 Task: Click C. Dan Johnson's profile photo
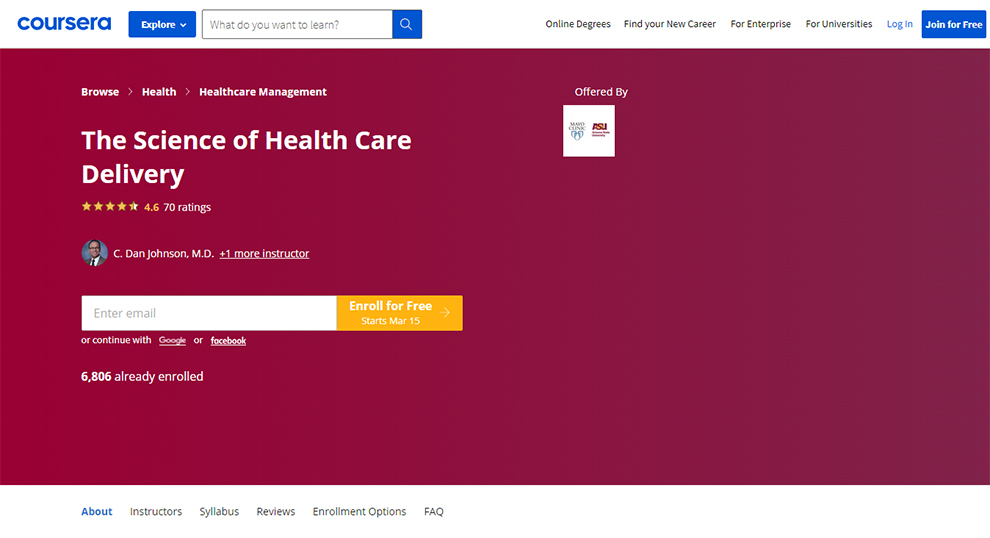[94, 253]
